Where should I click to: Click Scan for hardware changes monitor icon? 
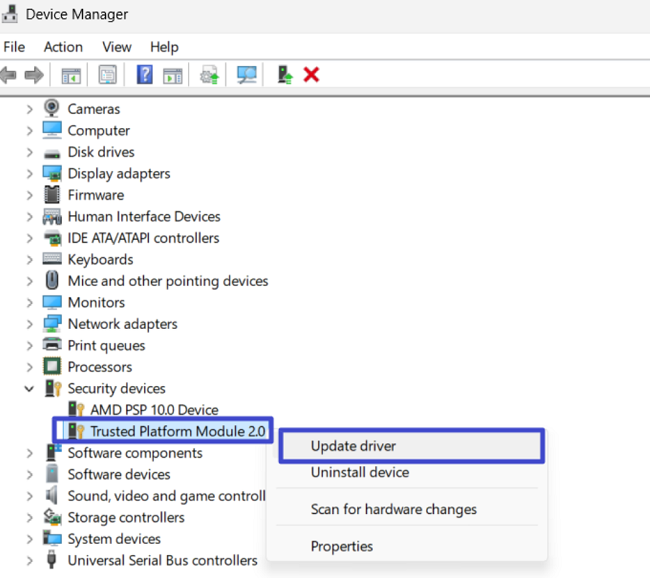(x=247, y=75)
